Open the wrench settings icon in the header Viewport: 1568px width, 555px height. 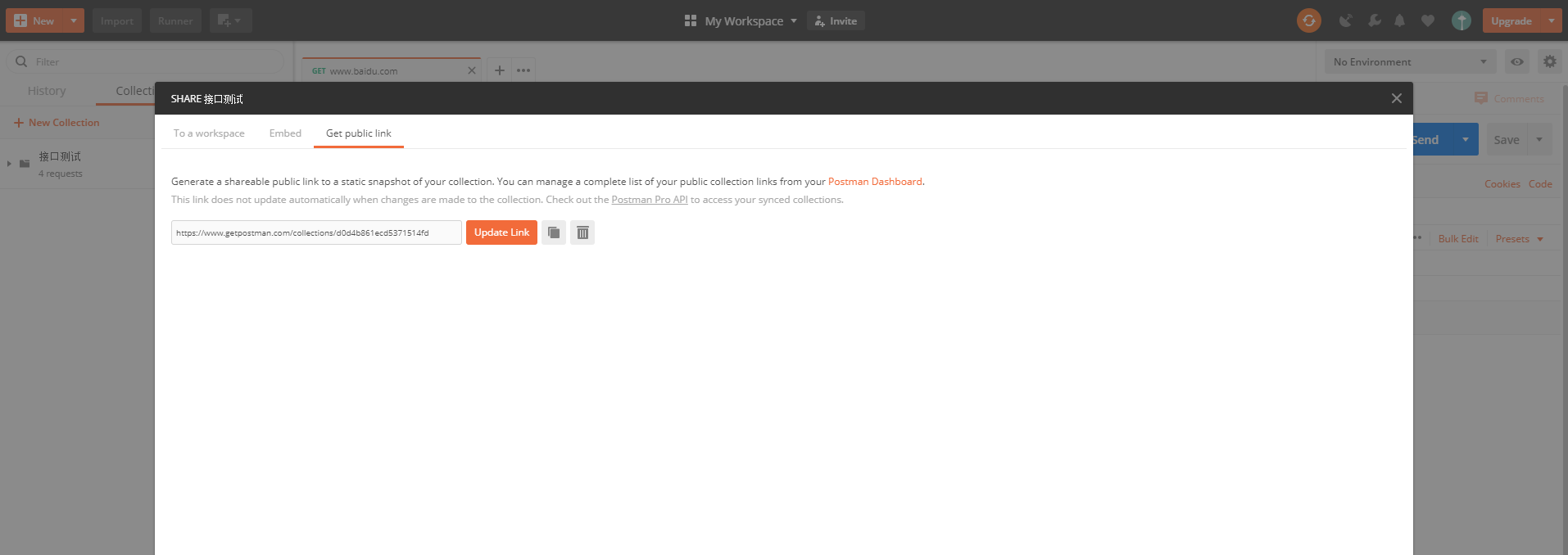click(1375, 20)
